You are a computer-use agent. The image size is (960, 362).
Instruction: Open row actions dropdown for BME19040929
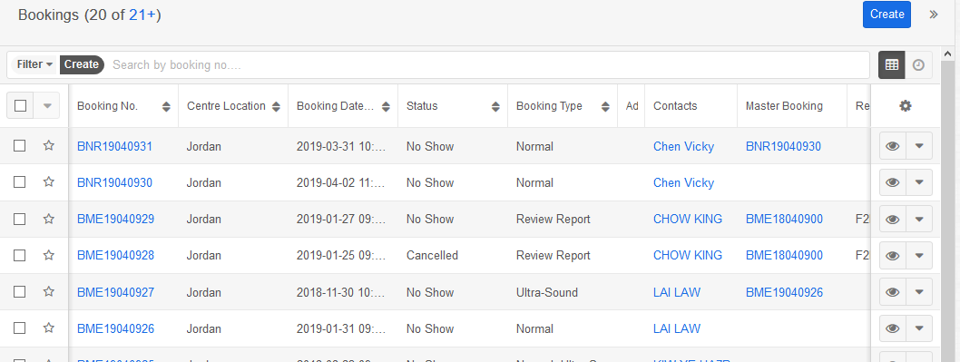coord(919,219)
